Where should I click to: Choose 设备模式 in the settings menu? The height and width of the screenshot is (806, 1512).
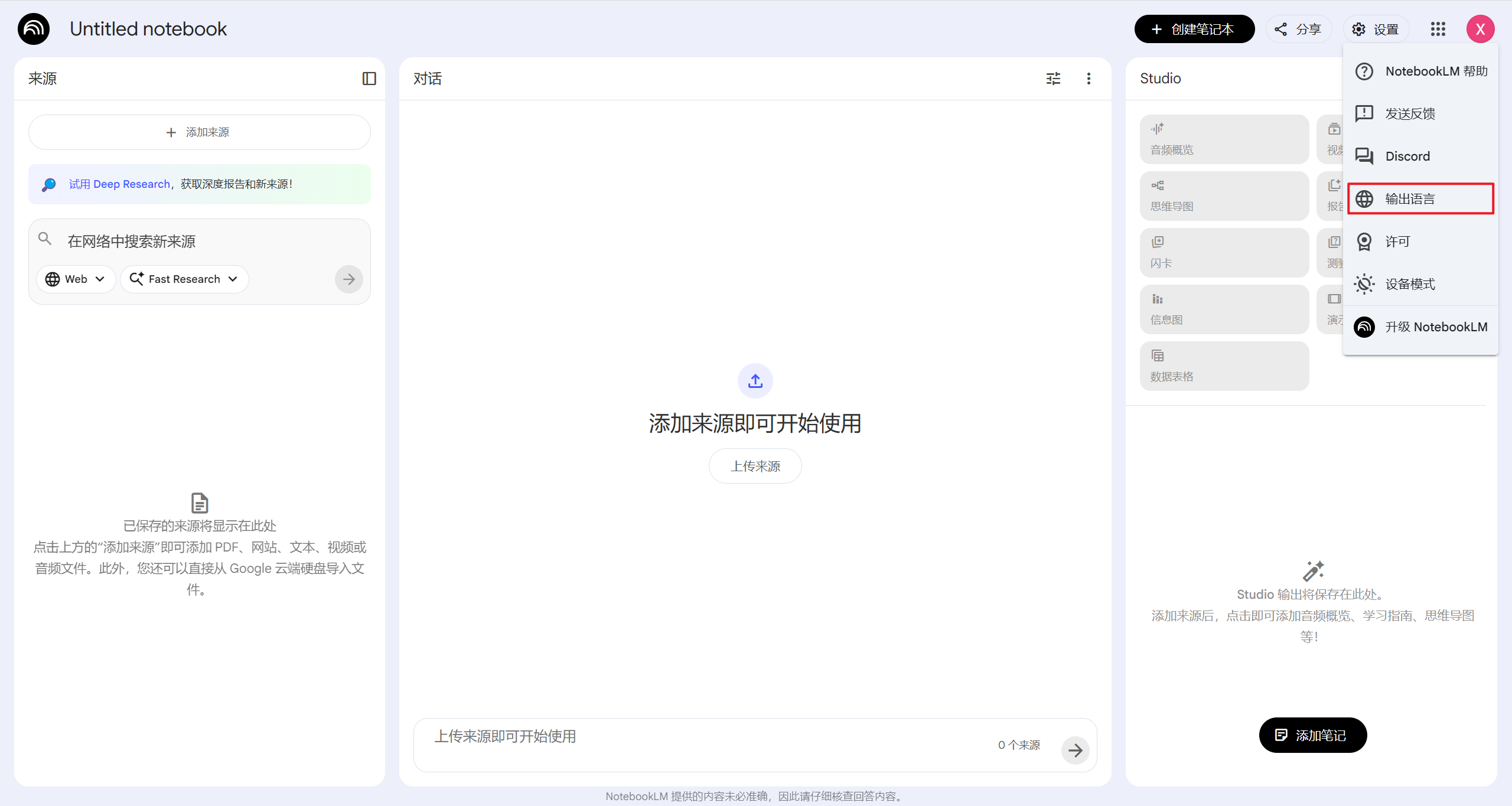(x=1420, y=284)
